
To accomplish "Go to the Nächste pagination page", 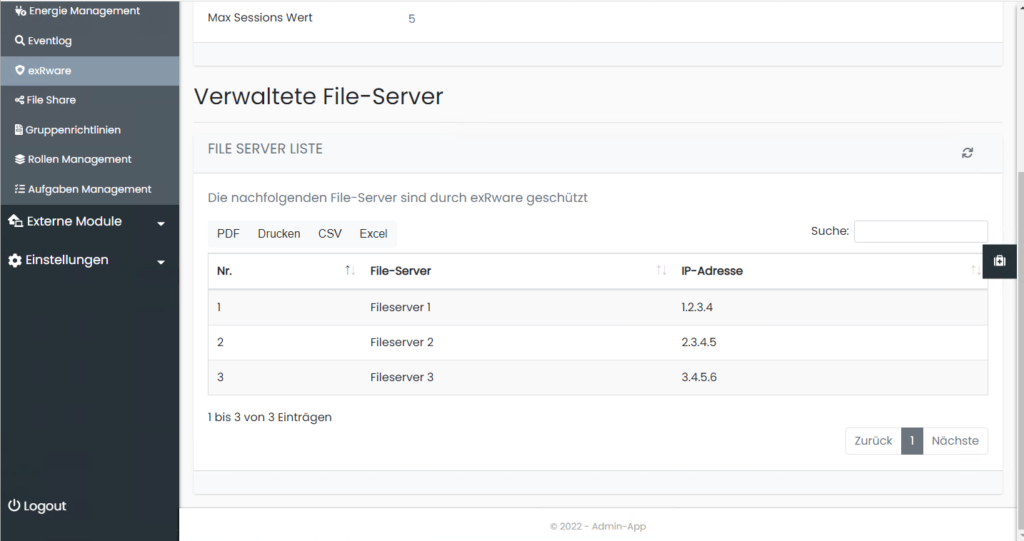I will point(955,441).
